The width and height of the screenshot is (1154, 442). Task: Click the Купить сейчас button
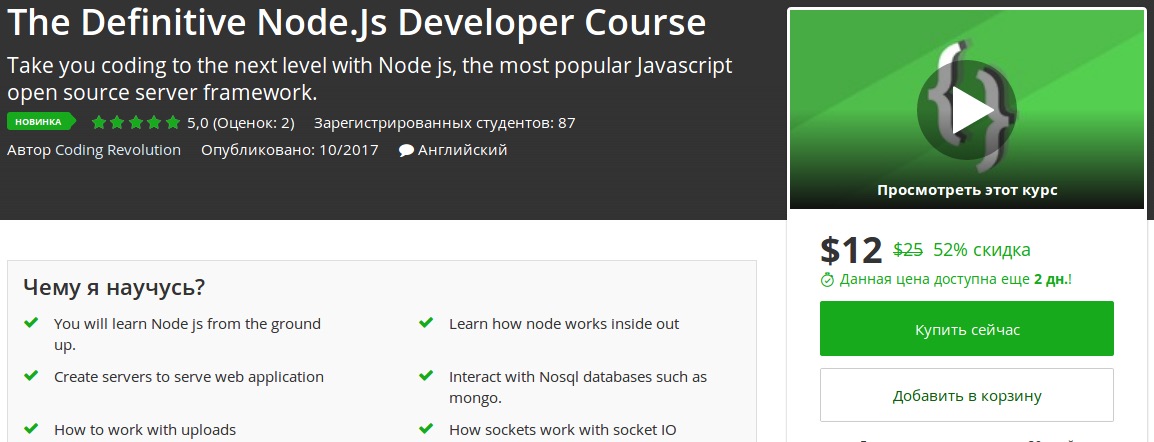(967, 329)
